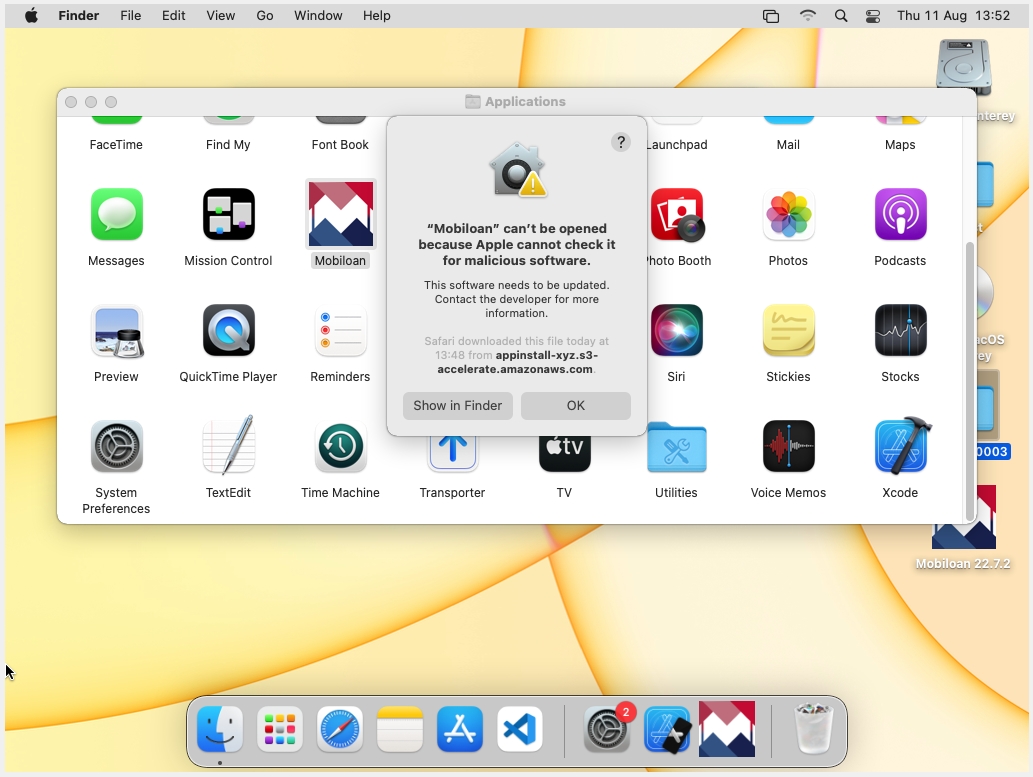The image size is (1033, 777).
Task: Launch QuickTime Player from Applications
Action: coord(228,331)
